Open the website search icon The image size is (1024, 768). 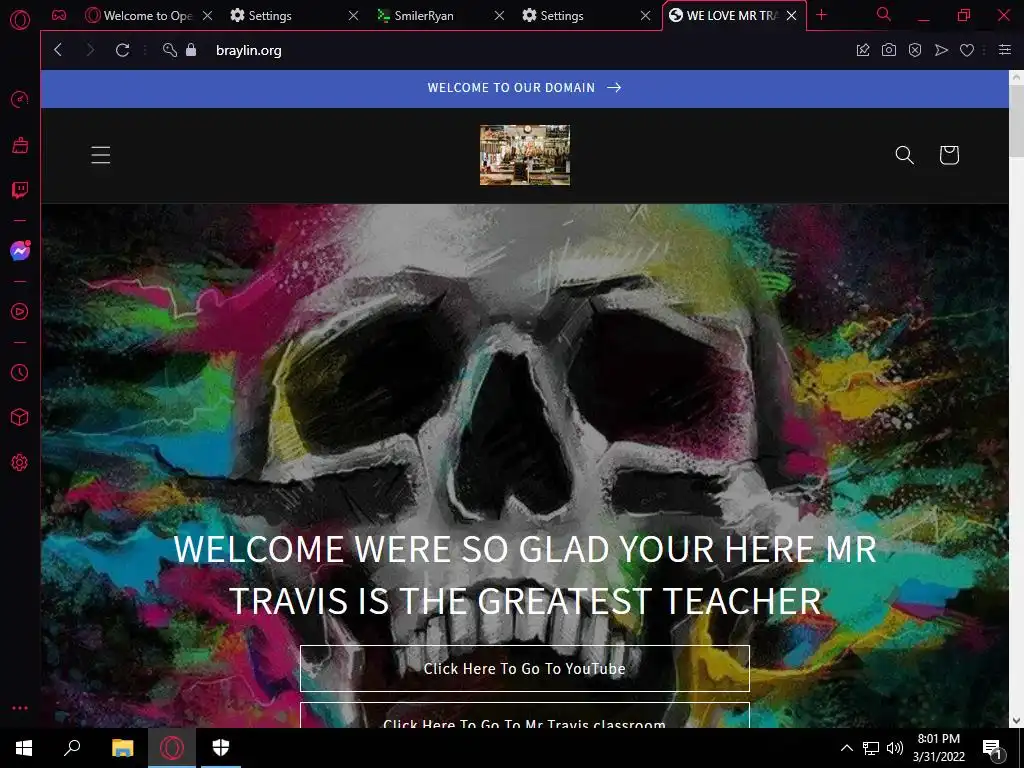point(904,155)
